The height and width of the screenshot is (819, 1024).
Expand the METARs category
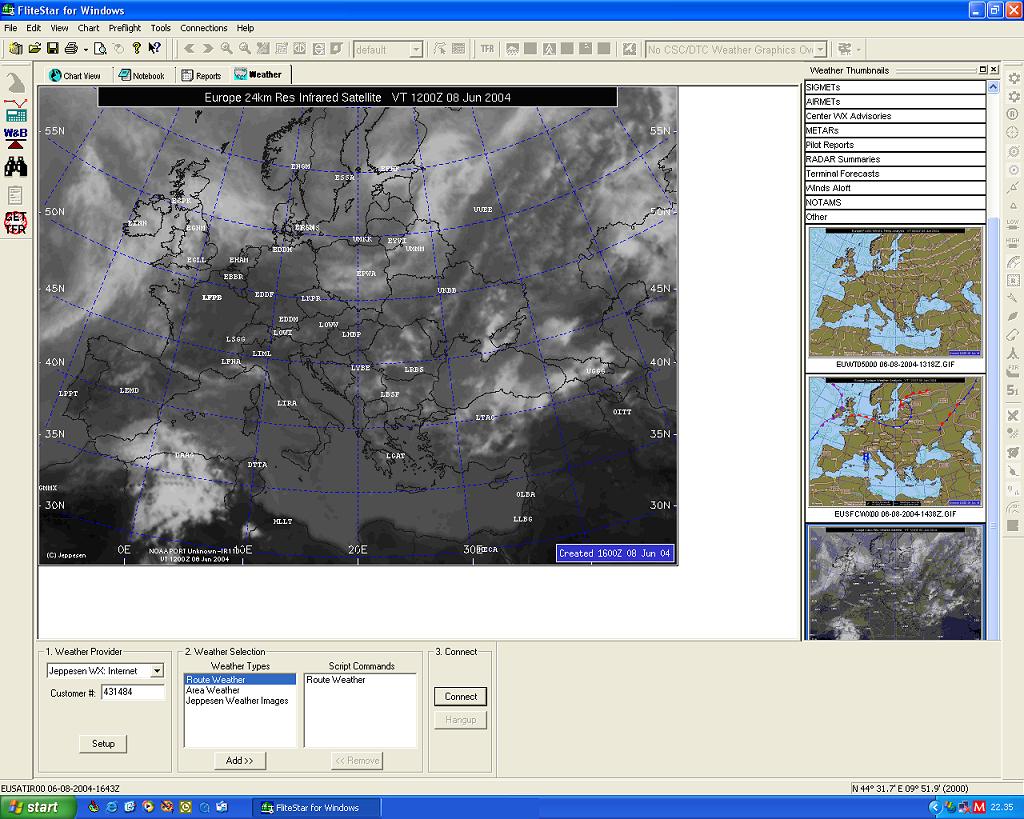point(895,131)
